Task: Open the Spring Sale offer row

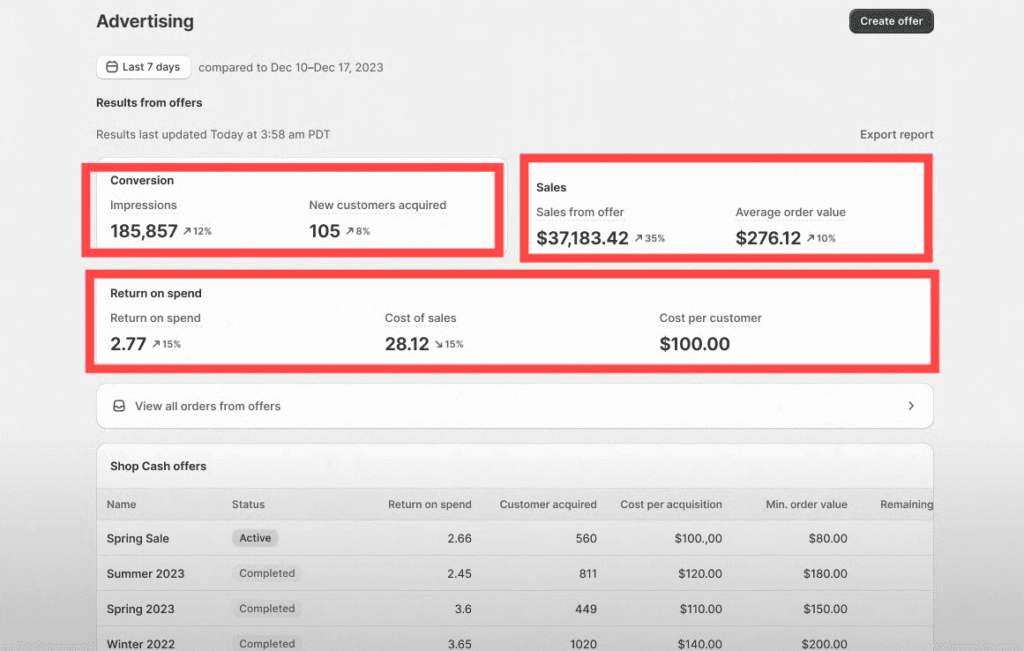Action: pyautogui.click(x=138, y=539)
